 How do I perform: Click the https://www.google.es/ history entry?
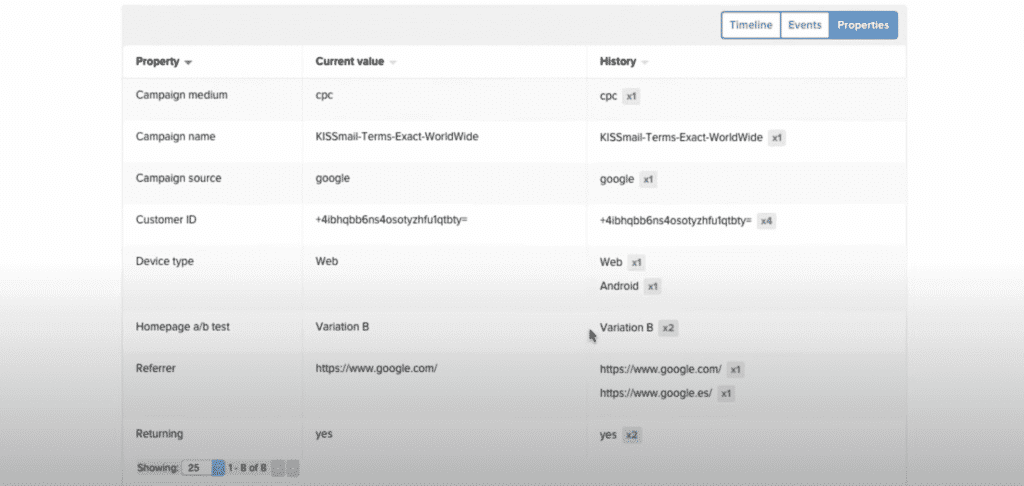656,393
